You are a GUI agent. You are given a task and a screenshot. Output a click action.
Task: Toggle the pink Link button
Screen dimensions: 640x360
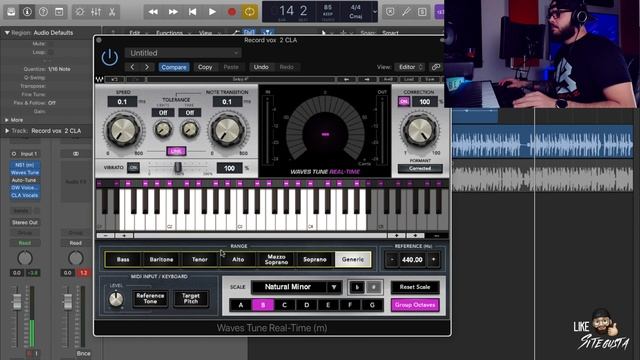(176, 151)
